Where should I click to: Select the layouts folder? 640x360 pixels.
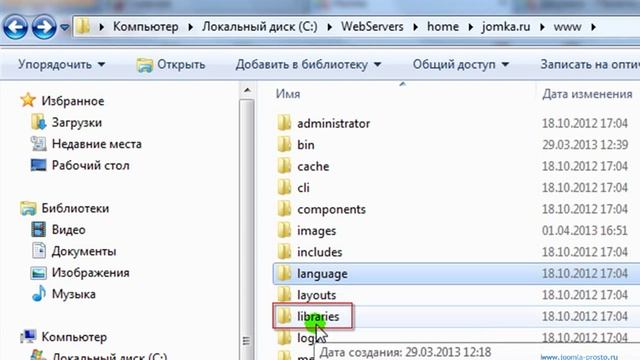click(x=316, y=295)
